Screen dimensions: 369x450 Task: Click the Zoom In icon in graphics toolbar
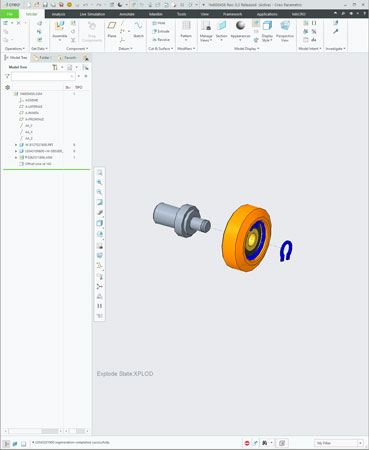[x=100, y=182]
